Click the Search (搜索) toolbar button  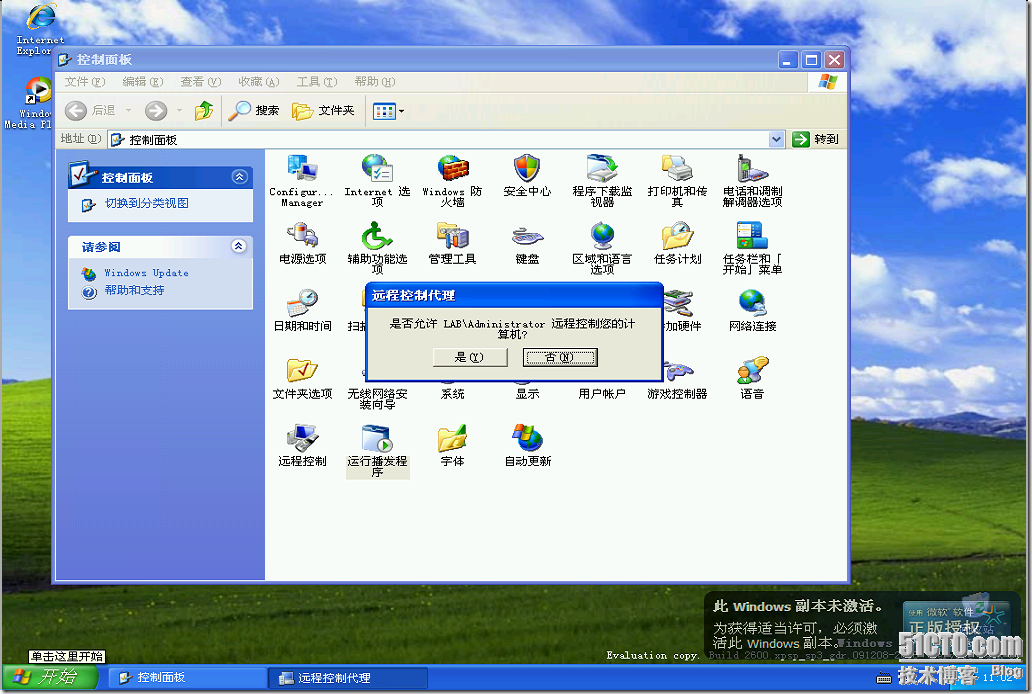(x=254, y=111)
